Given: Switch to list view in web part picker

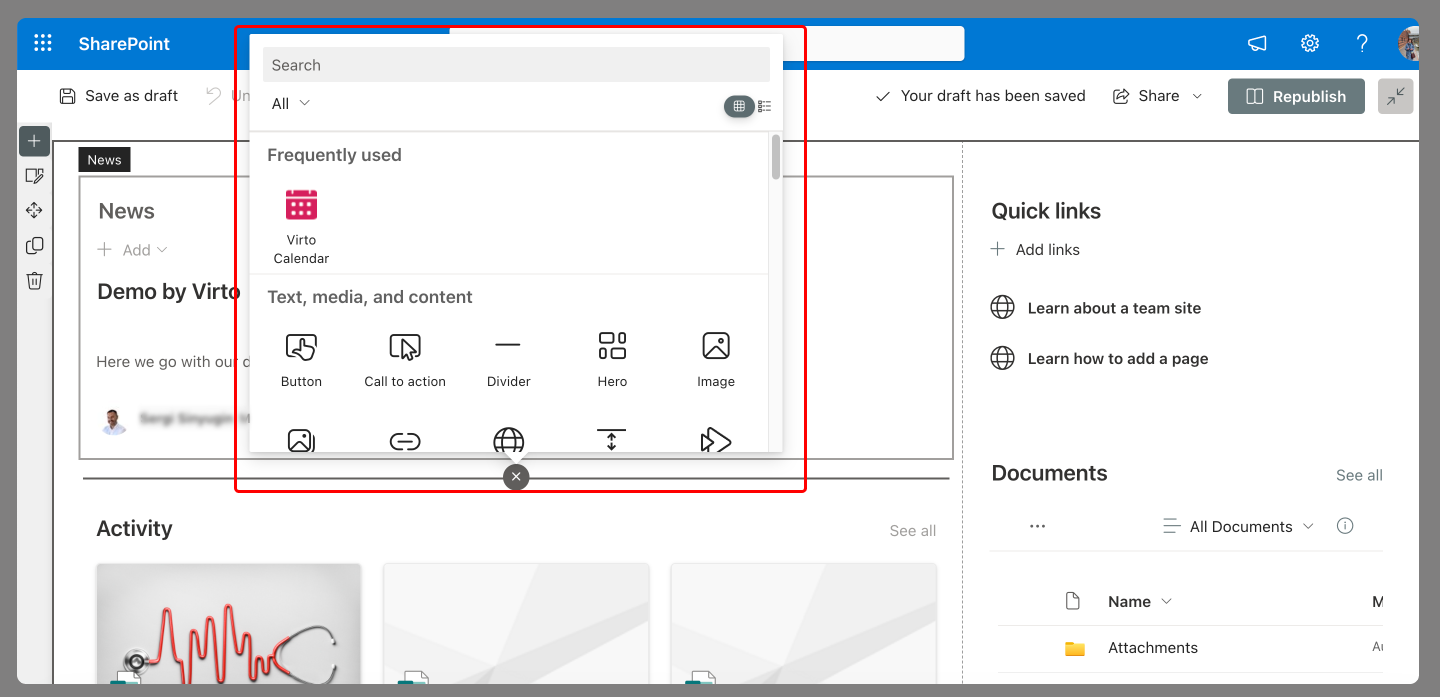Looking at the screenshot, I should click(765, 106).
